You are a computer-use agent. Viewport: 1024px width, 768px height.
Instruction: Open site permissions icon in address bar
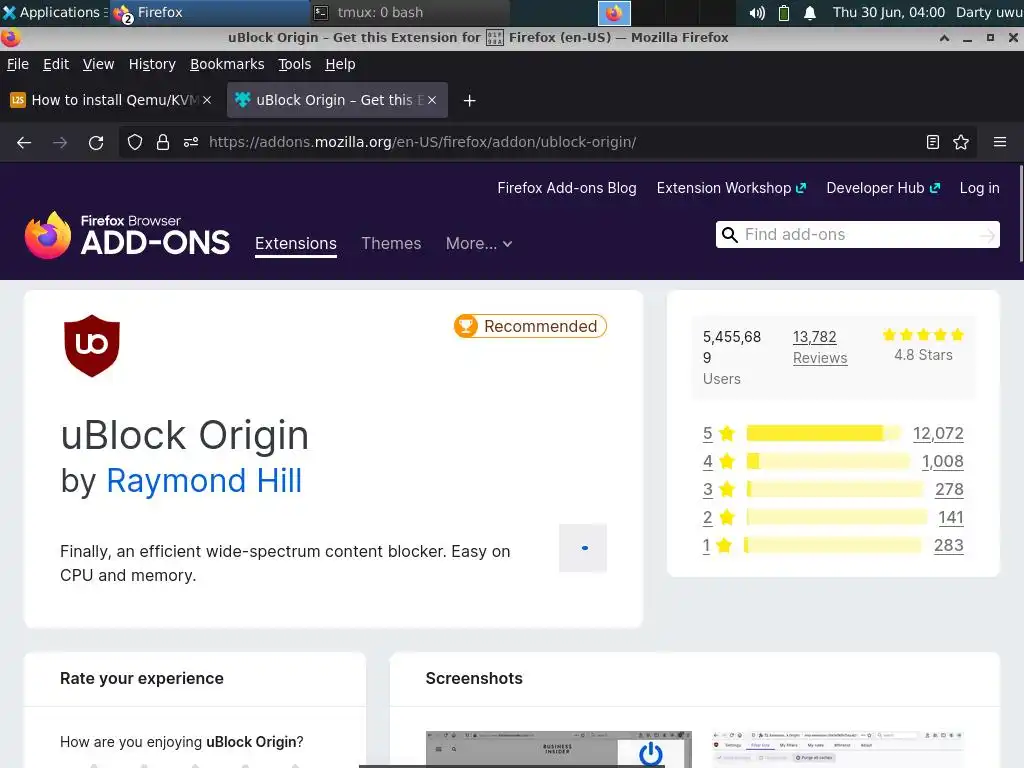(191, 142)
